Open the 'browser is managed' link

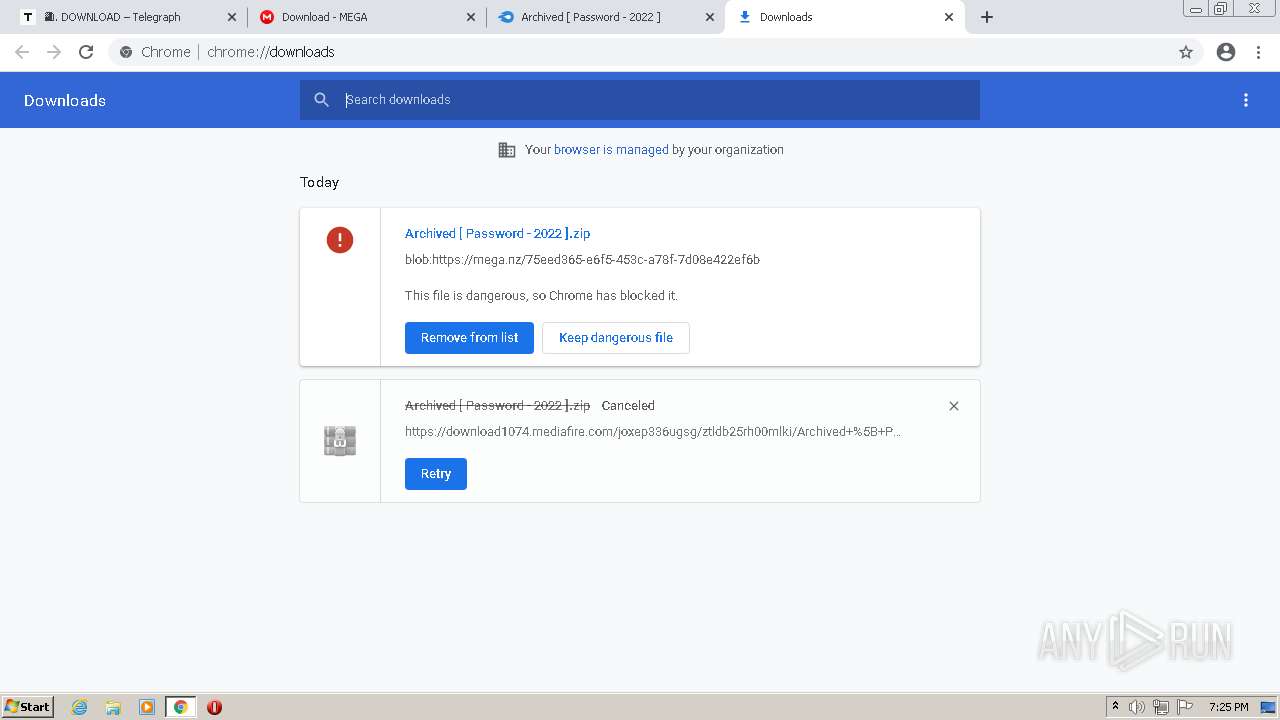pos(611,150)
